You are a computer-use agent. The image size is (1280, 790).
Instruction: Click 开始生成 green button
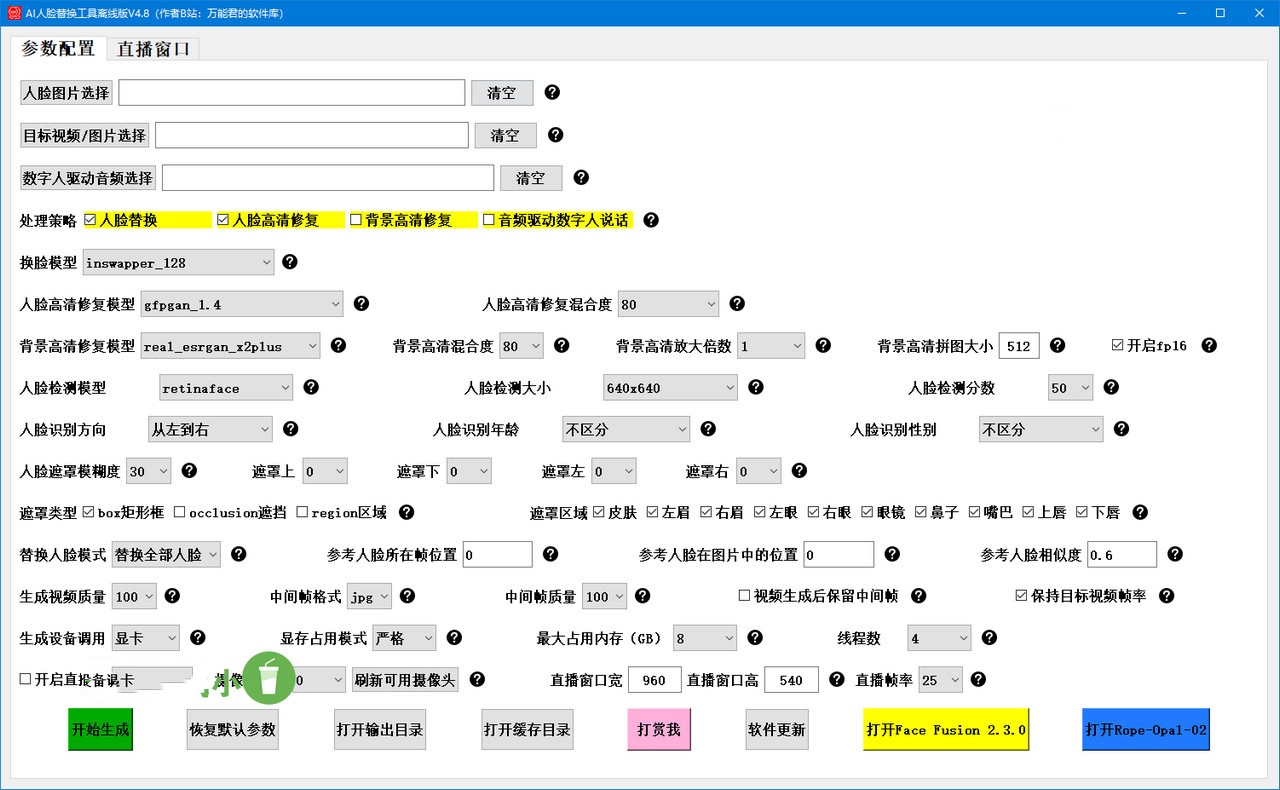tap(100, 730)
